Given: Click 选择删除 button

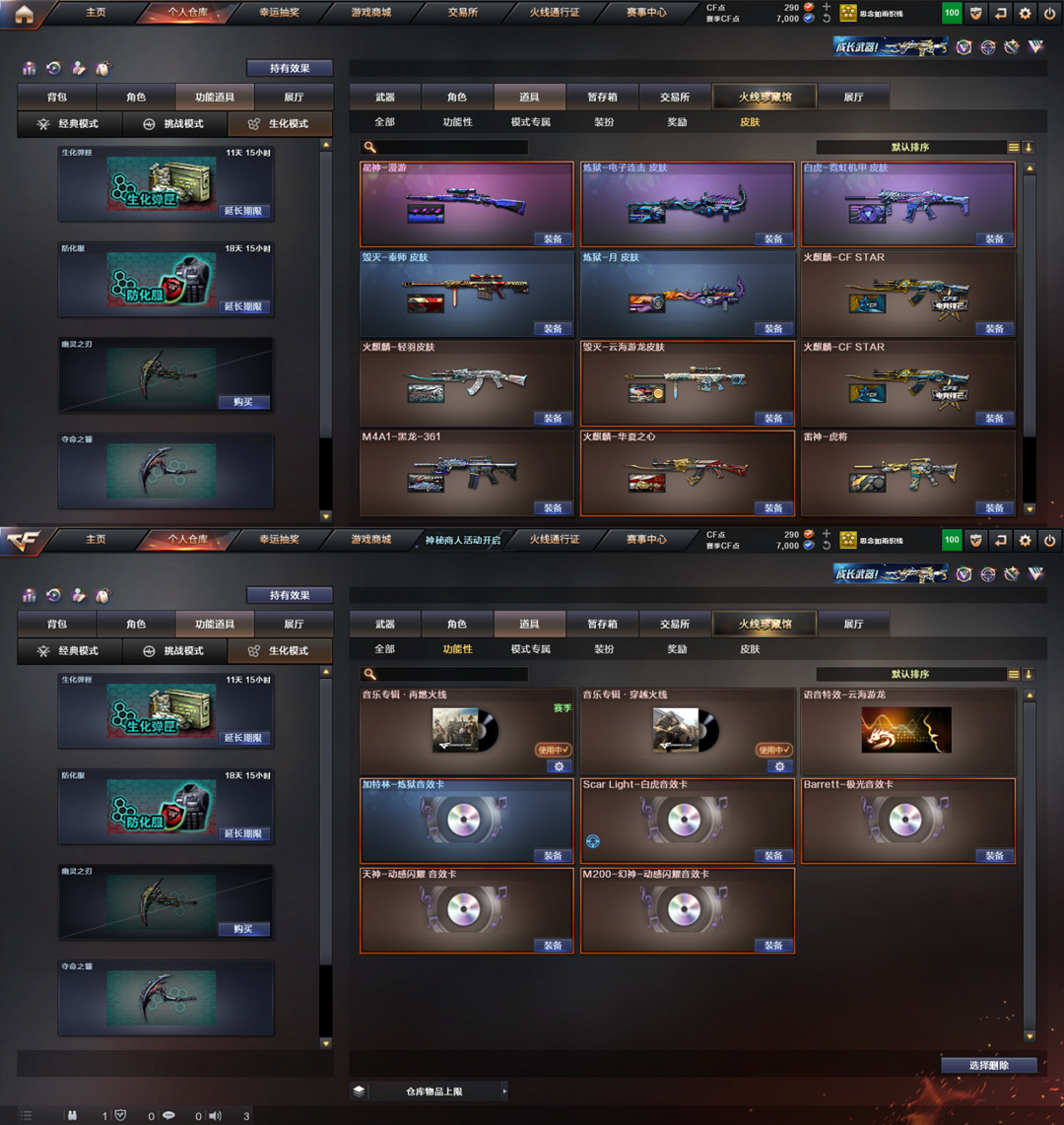Looking at the screenshot, I should 989,1066.
